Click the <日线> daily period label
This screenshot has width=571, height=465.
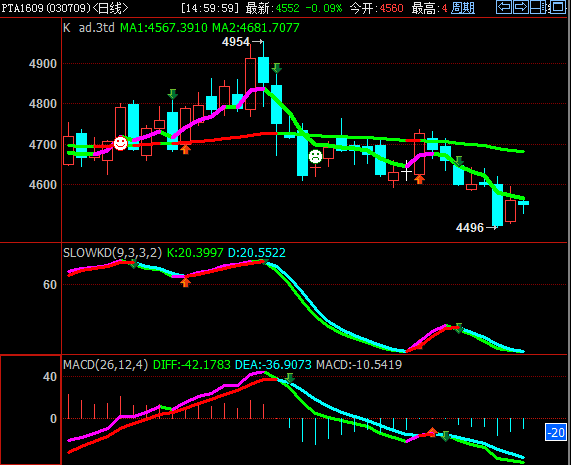[110, 8]
